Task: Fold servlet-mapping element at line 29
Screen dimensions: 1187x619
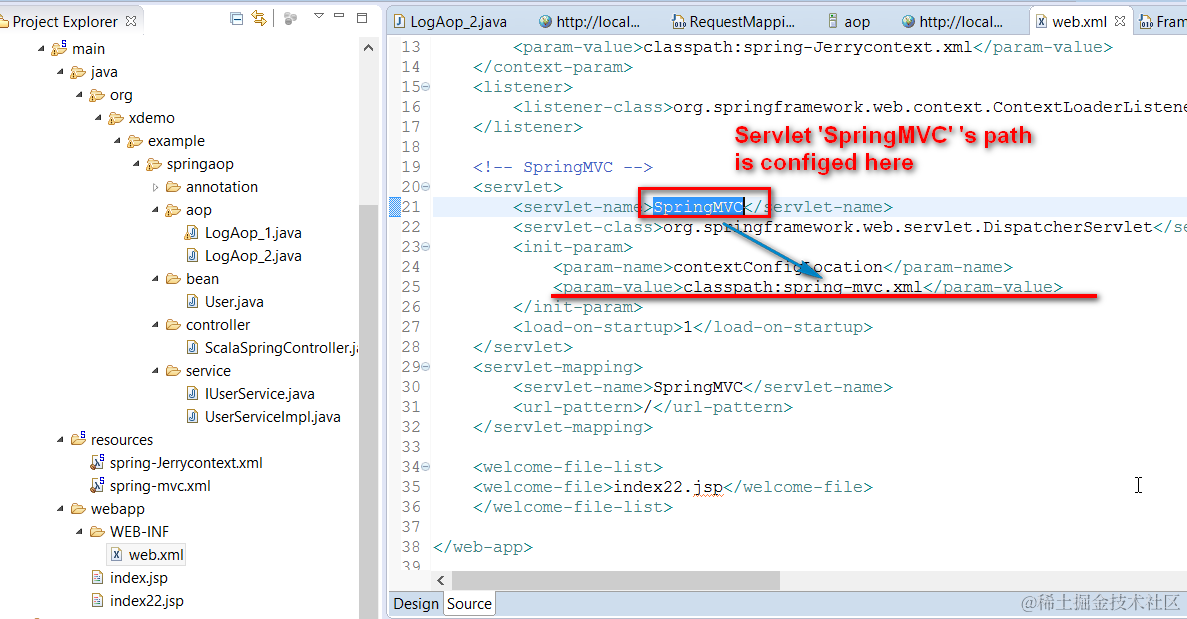Action: 425,367
